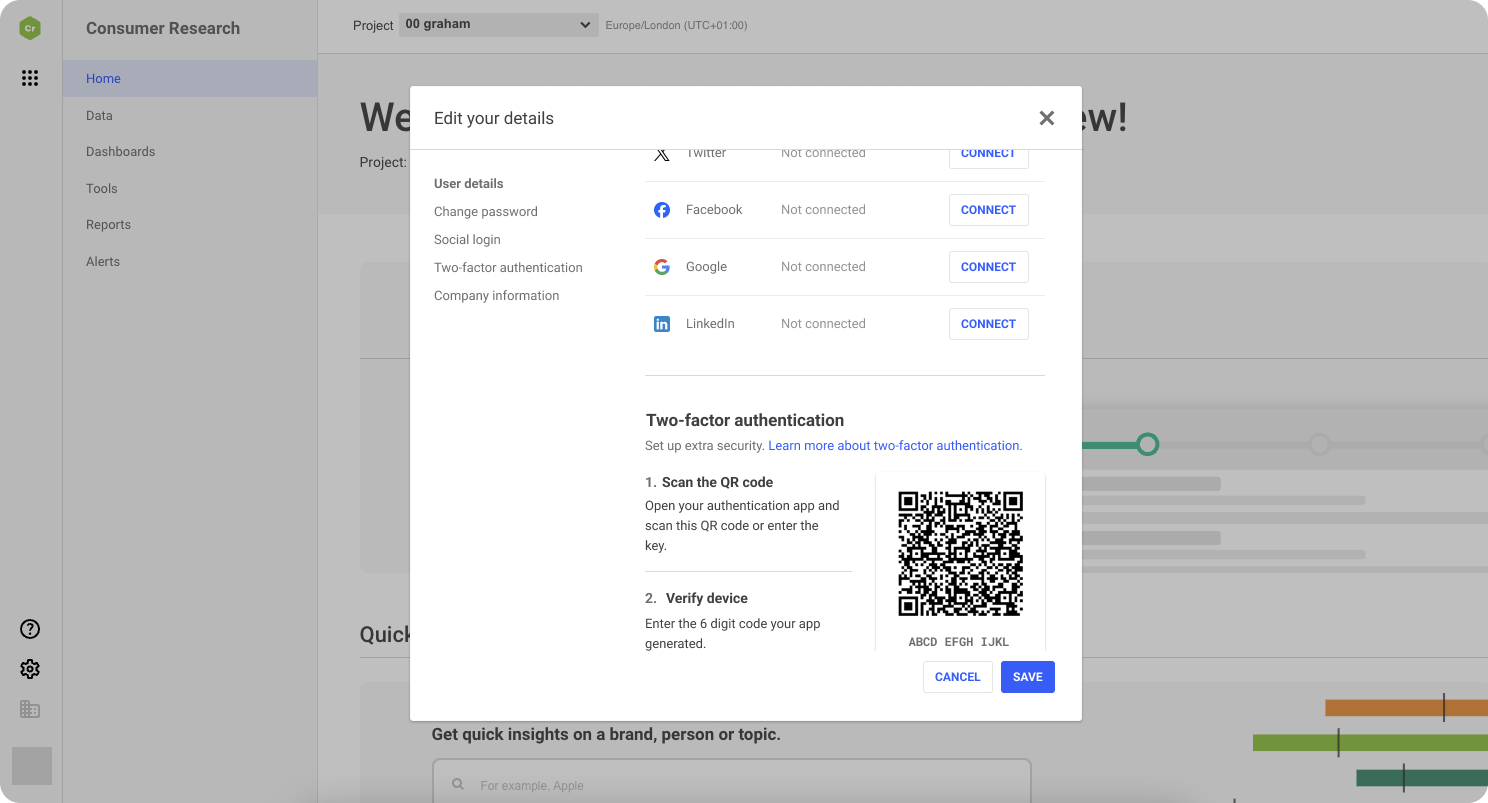This screenshot has height=803, width=1488.
Task: Click the two-factor QR code image
Action: (960, 554)
